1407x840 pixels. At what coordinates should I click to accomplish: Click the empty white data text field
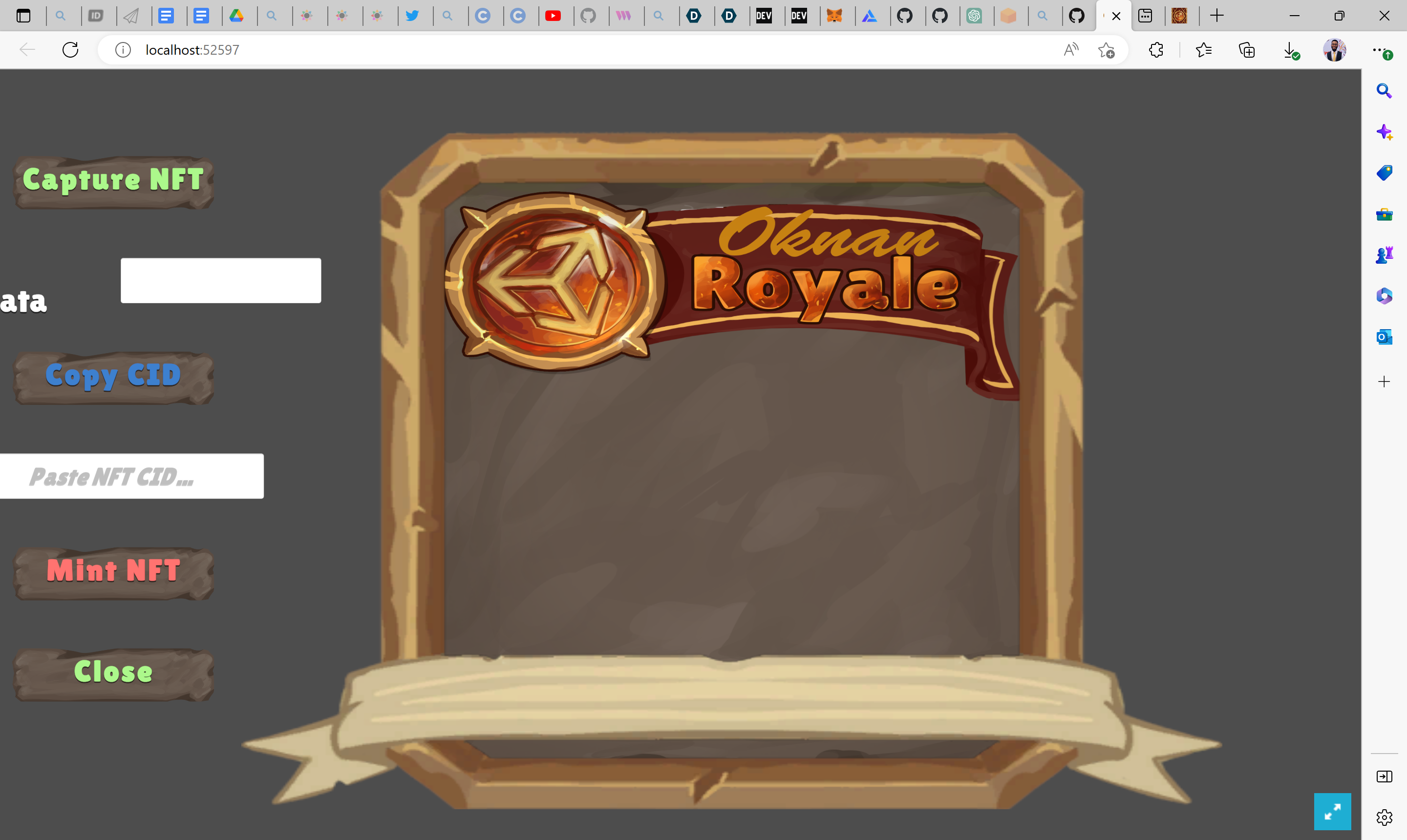221,281
